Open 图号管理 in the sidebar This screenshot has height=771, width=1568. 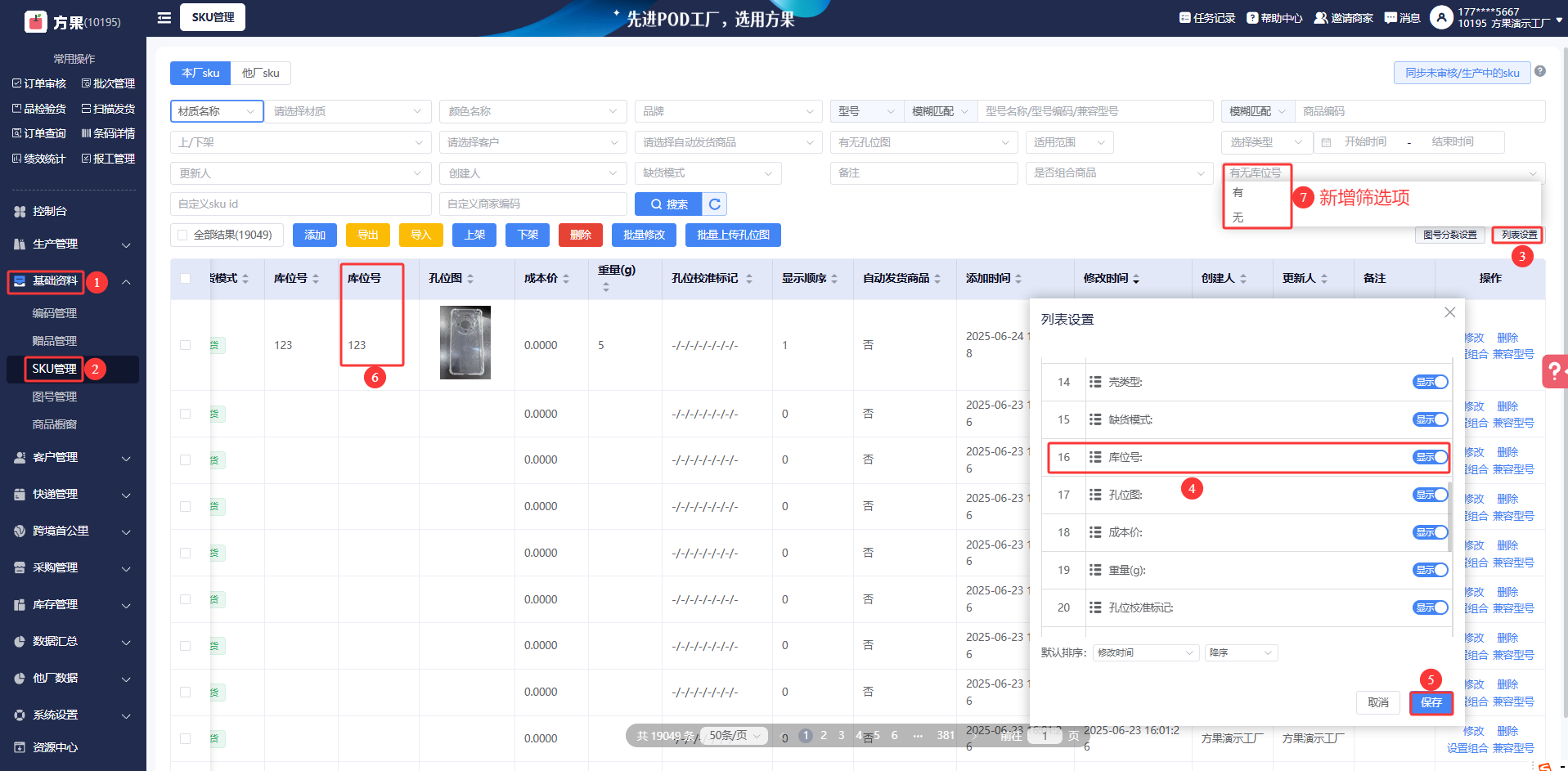point(55,397)
